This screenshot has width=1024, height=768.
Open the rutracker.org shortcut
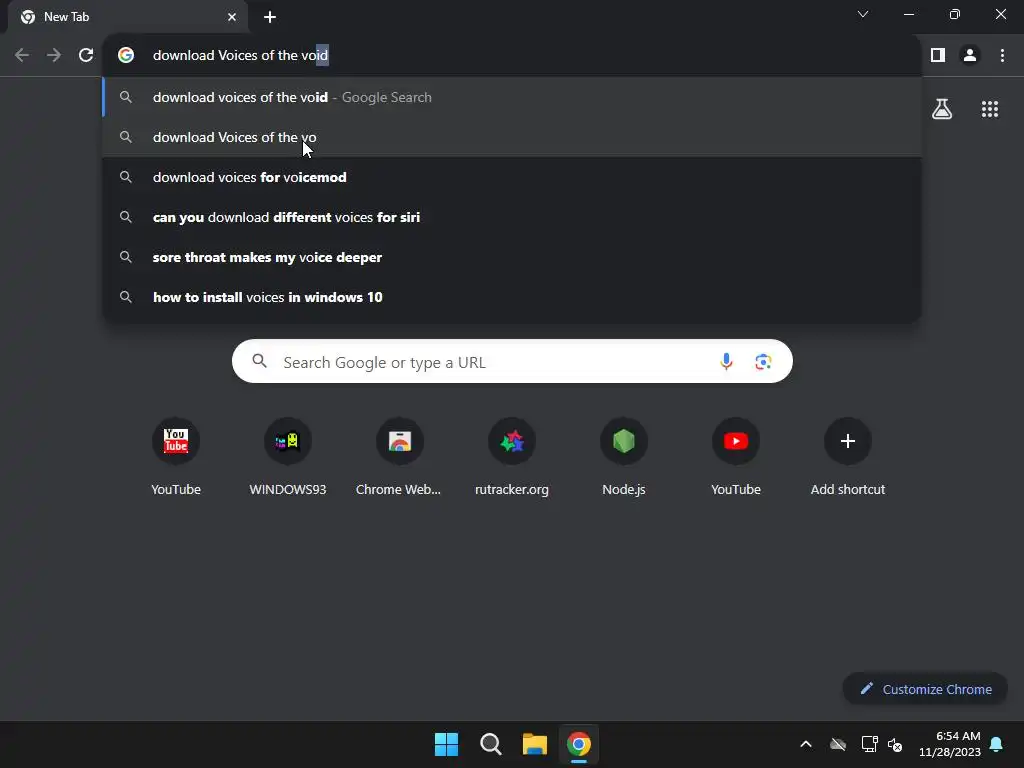coord(512,457)
